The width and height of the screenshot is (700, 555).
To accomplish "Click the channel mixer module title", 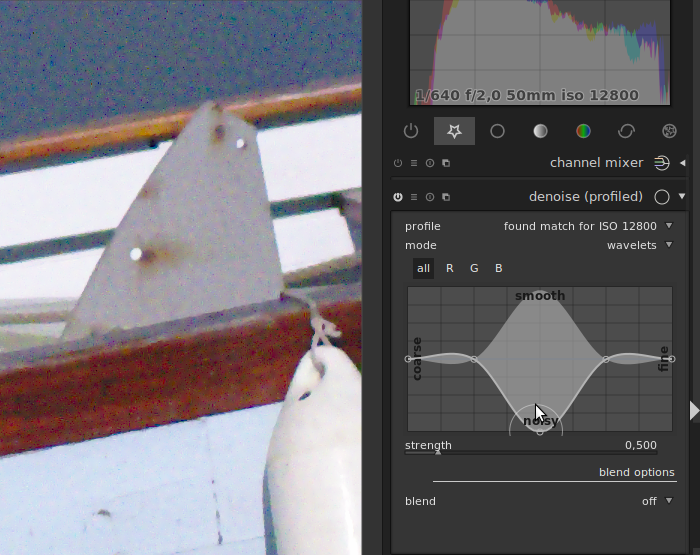I will (x=596, y=163).
